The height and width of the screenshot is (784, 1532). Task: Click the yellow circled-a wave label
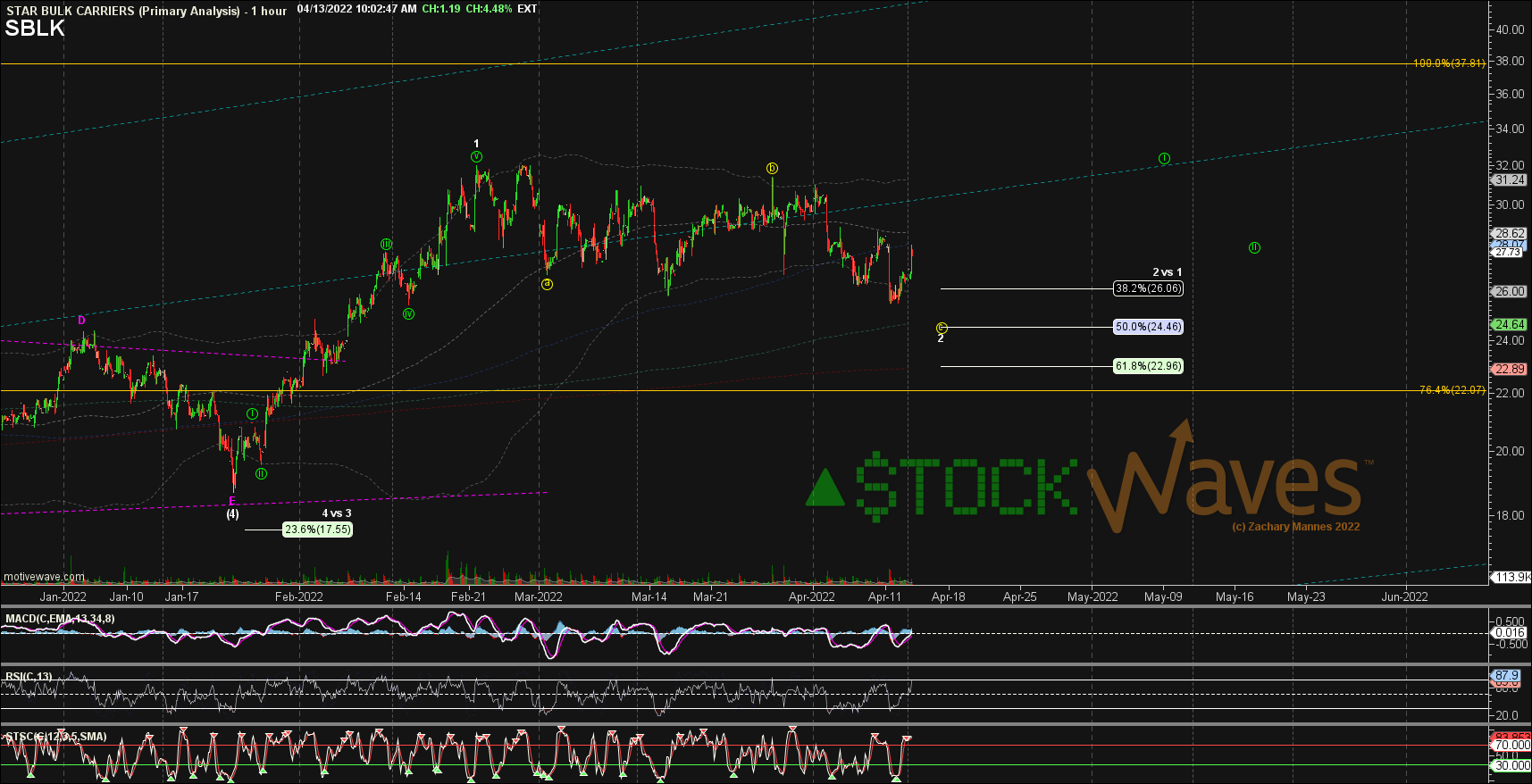(x=547, y=284)
